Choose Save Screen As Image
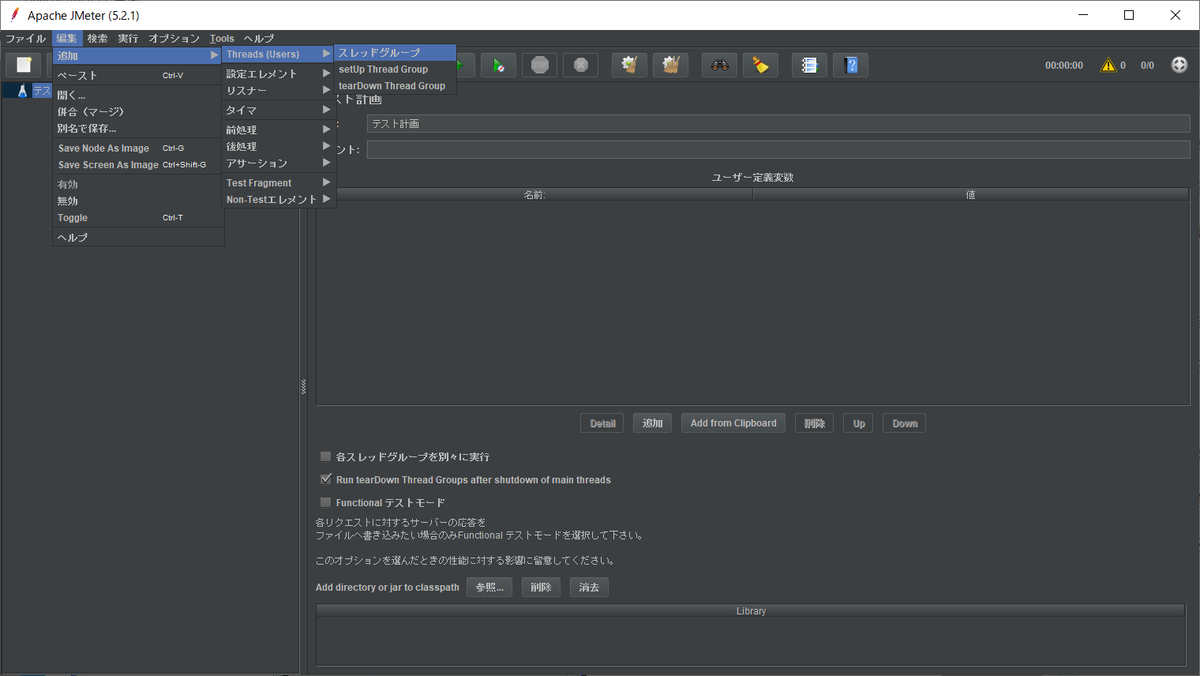Image resolution: width=1200 pixels, height=676 pixels. (138, 164)
